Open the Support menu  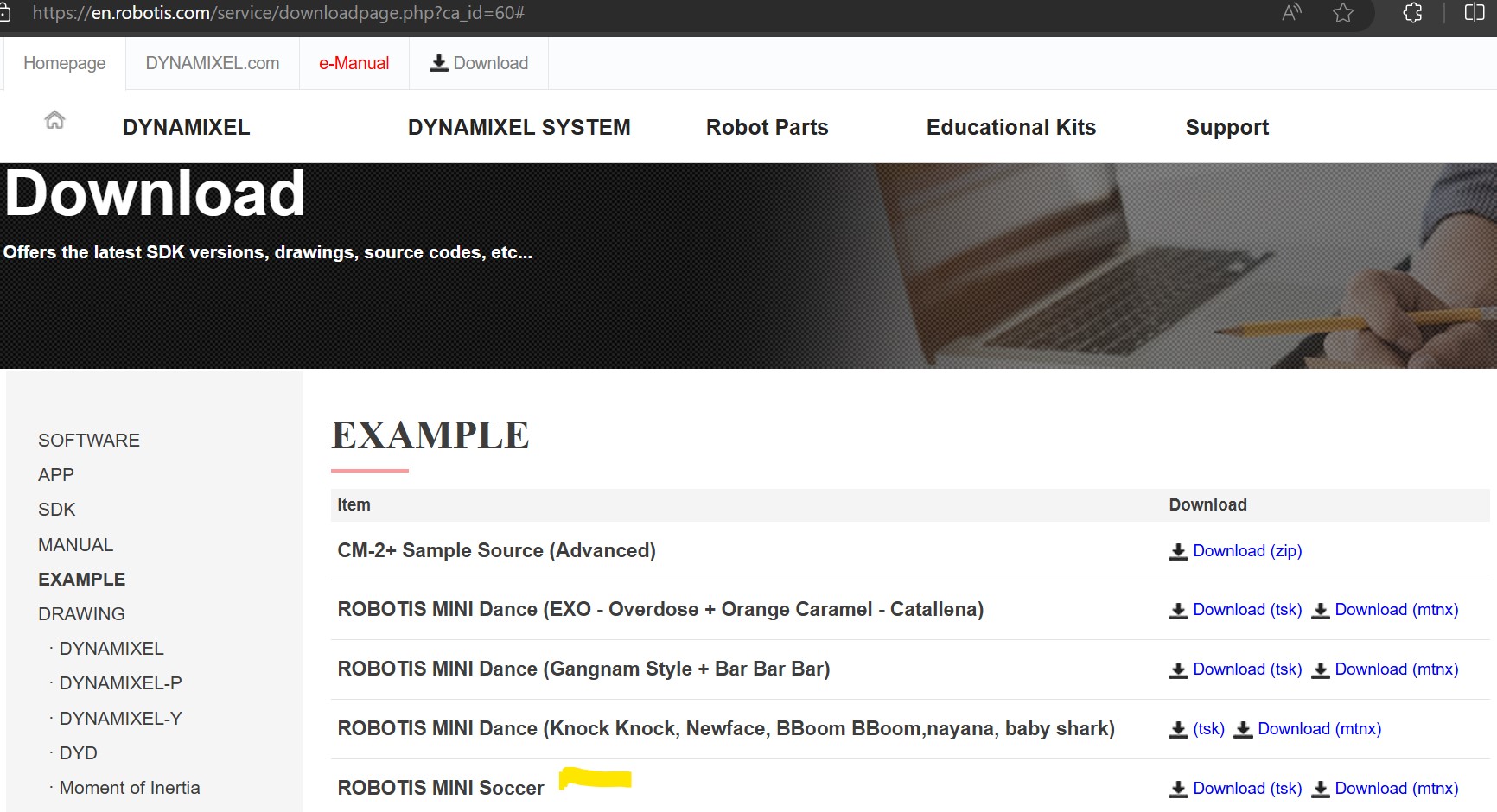pyautogui.click(x=1227, y=128)
